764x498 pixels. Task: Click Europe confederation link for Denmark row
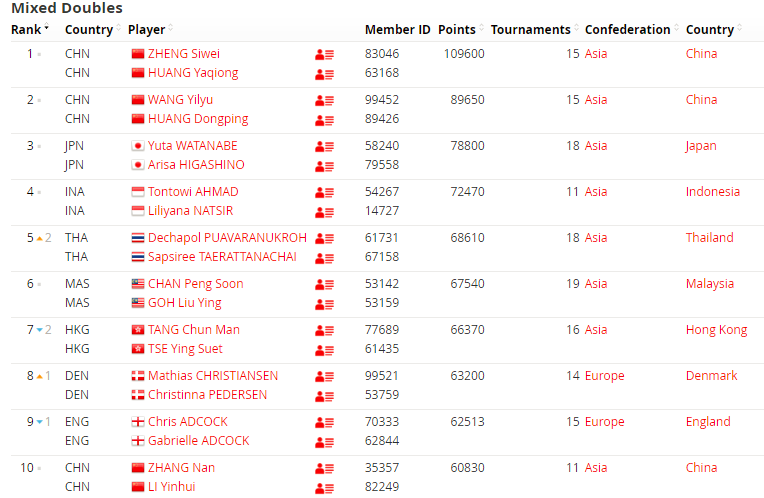tap(604, 376)
